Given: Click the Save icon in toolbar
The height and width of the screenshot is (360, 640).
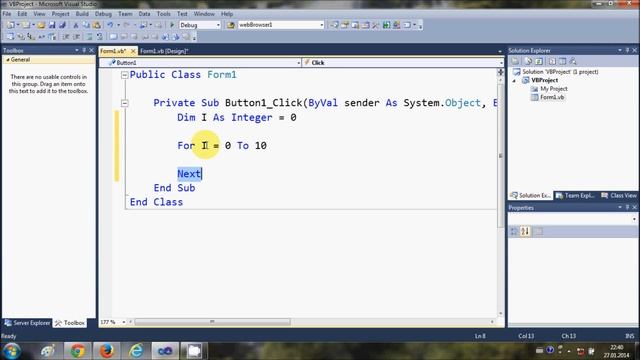Looking at the screenshot, I should click(52, 25).
